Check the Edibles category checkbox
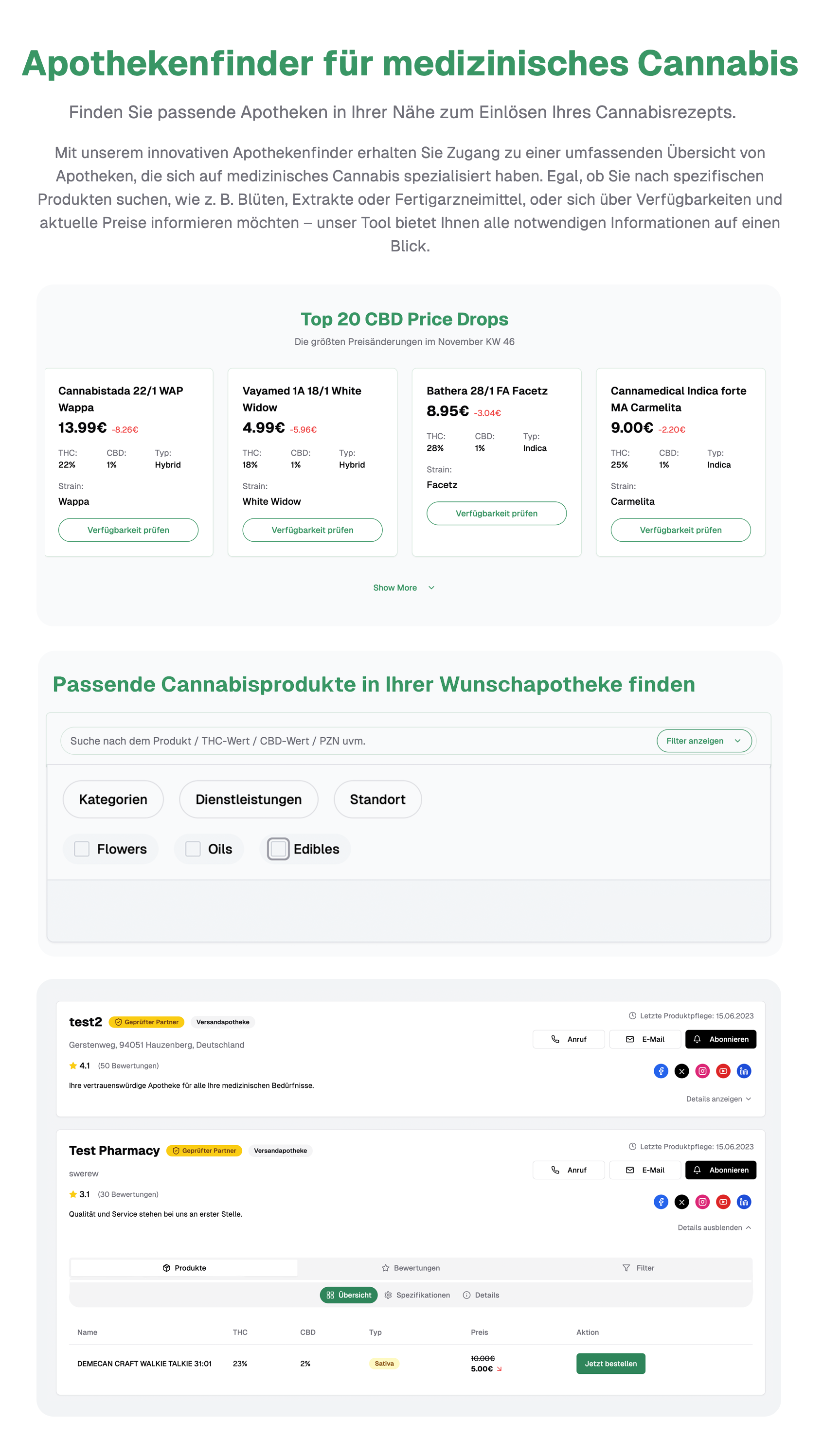This screenshot has width=823, height=1456. [x=278, y=849]
